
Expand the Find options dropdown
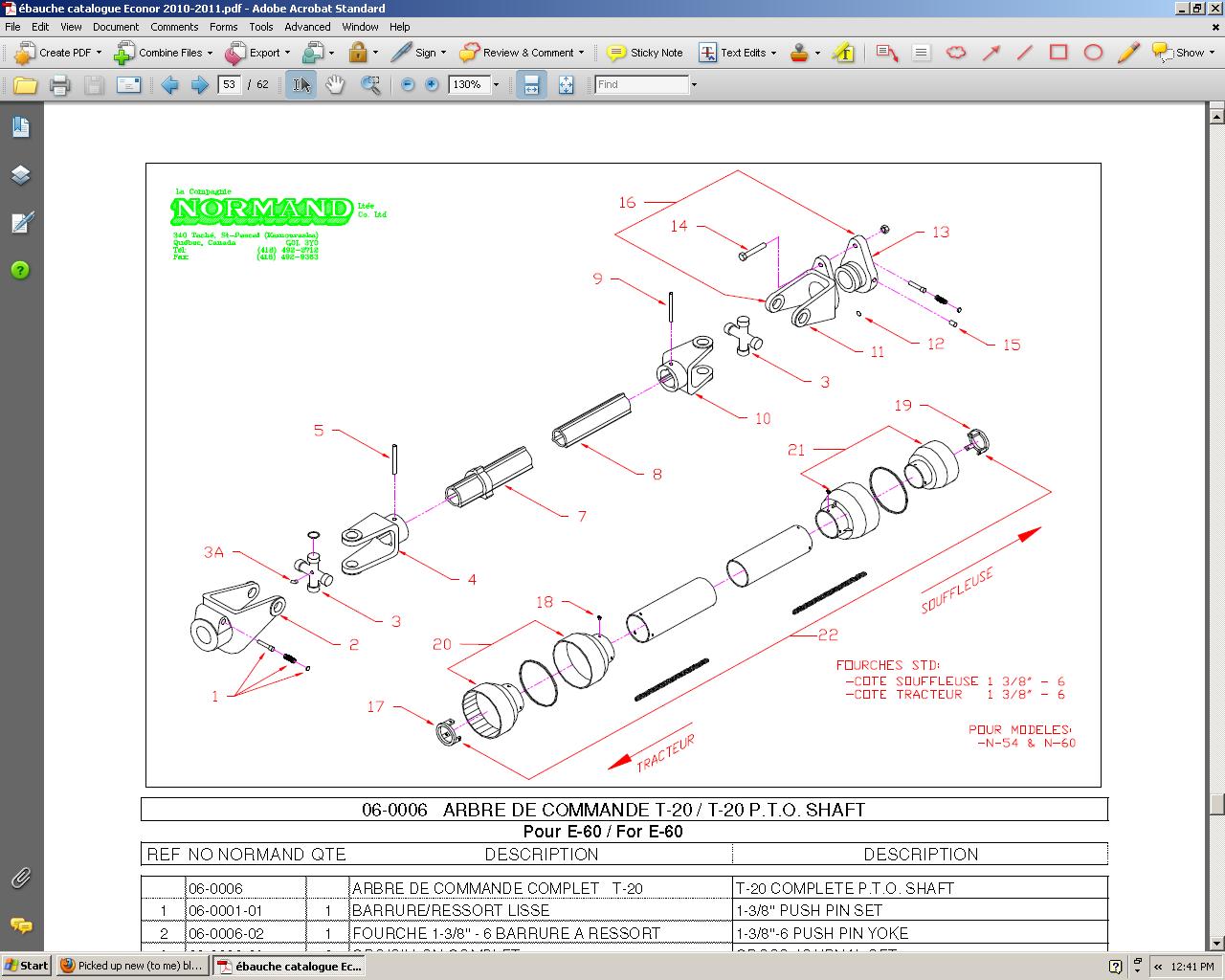coord(694,85)
